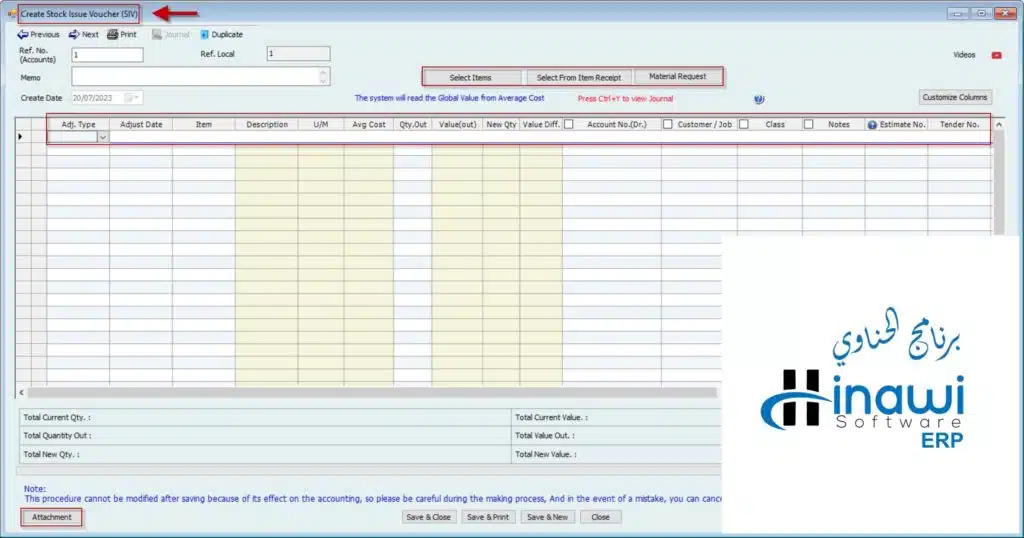
Task: Click the blue help icon near Customize Columns
Action: tap(759, 99)
